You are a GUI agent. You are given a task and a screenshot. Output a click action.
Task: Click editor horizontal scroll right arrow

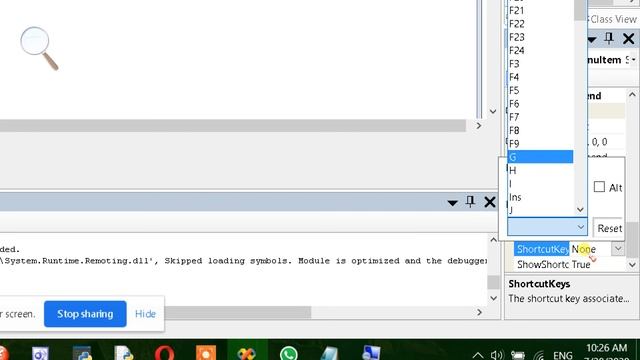[479, 126]
